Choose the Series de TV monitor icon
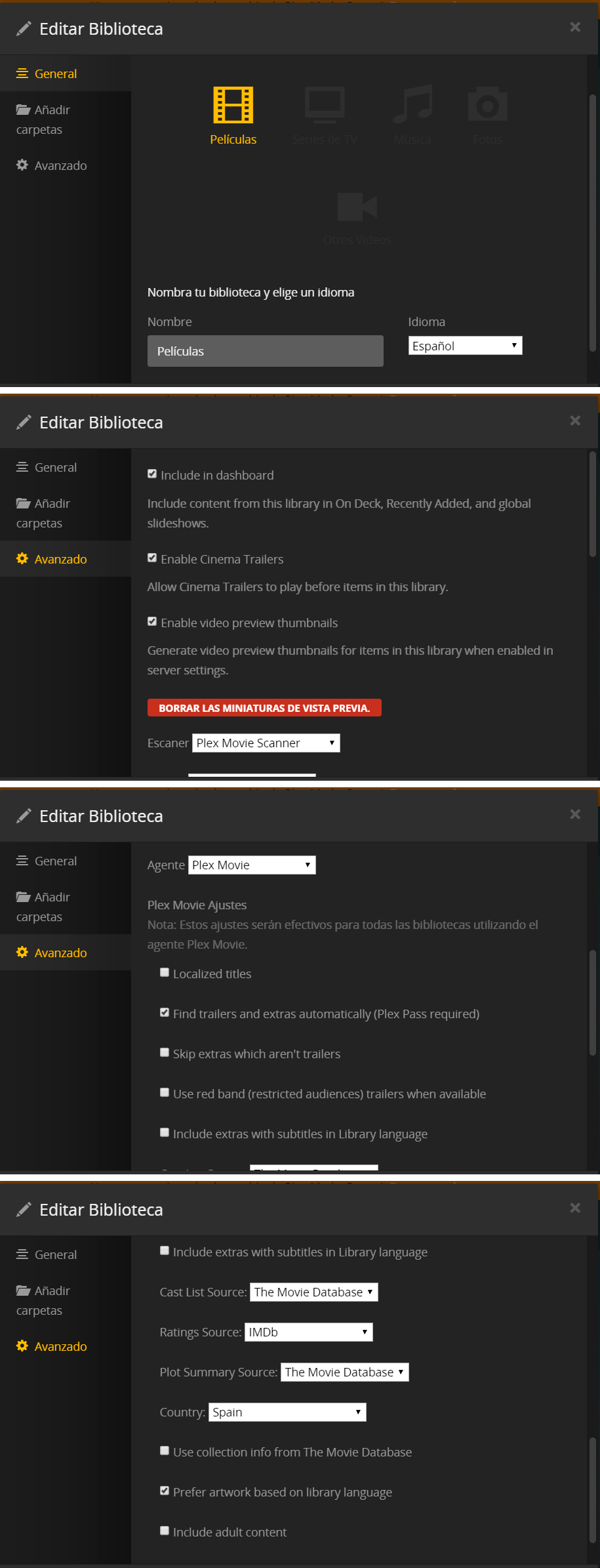 (325, 105)
